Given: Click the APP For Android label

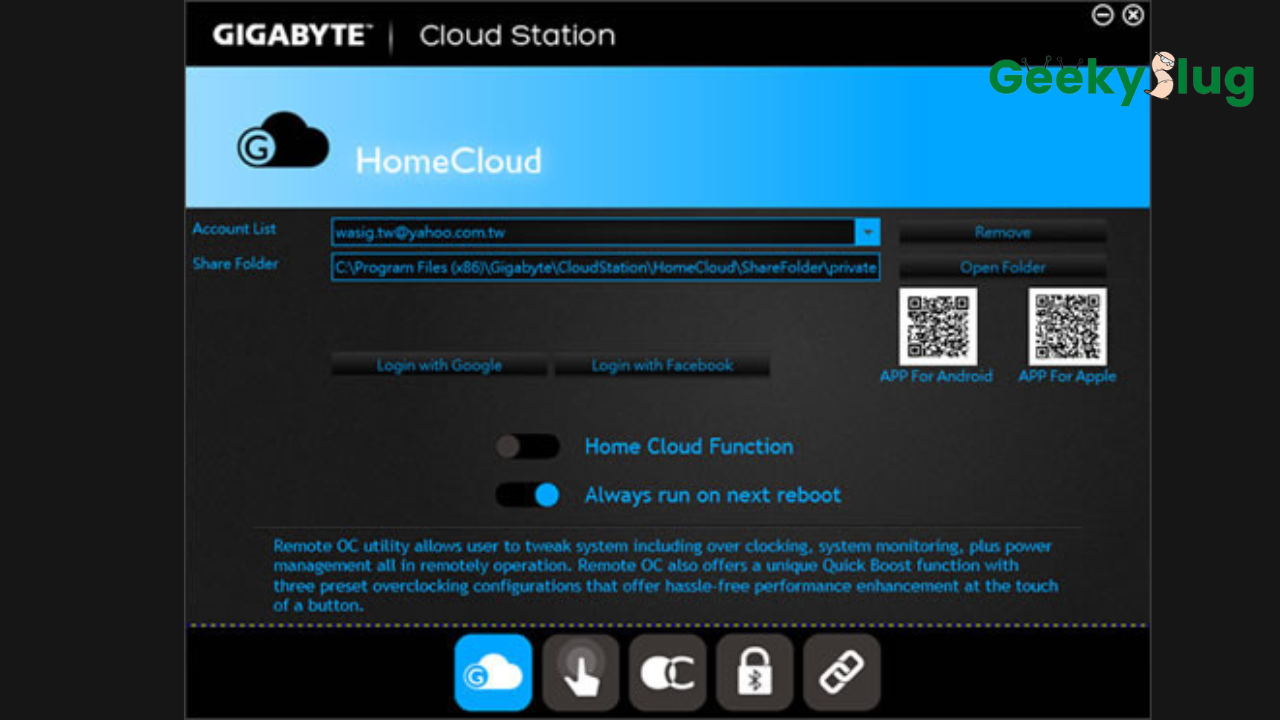Looking at the screenshot, I should pyautogui.click(x=936, y=376).
